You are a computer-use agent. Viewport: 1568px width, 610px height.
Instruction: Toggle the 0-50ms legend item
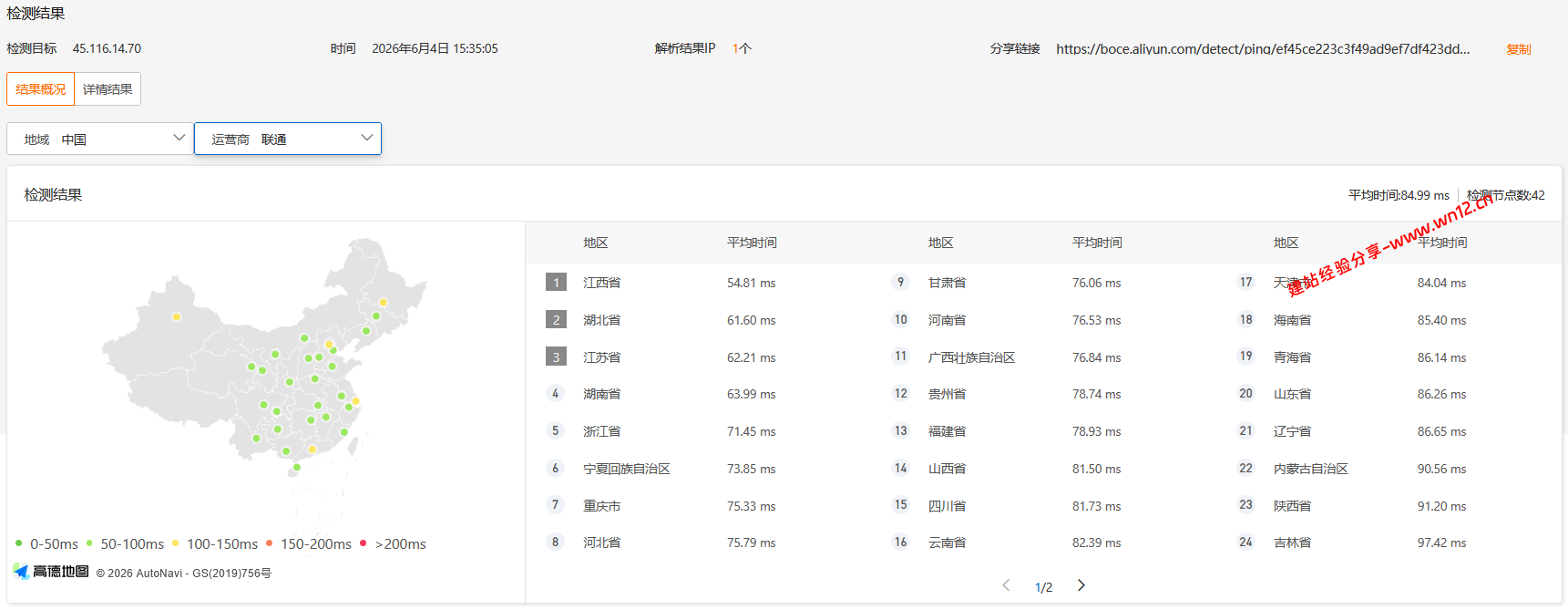pos(46,544)
